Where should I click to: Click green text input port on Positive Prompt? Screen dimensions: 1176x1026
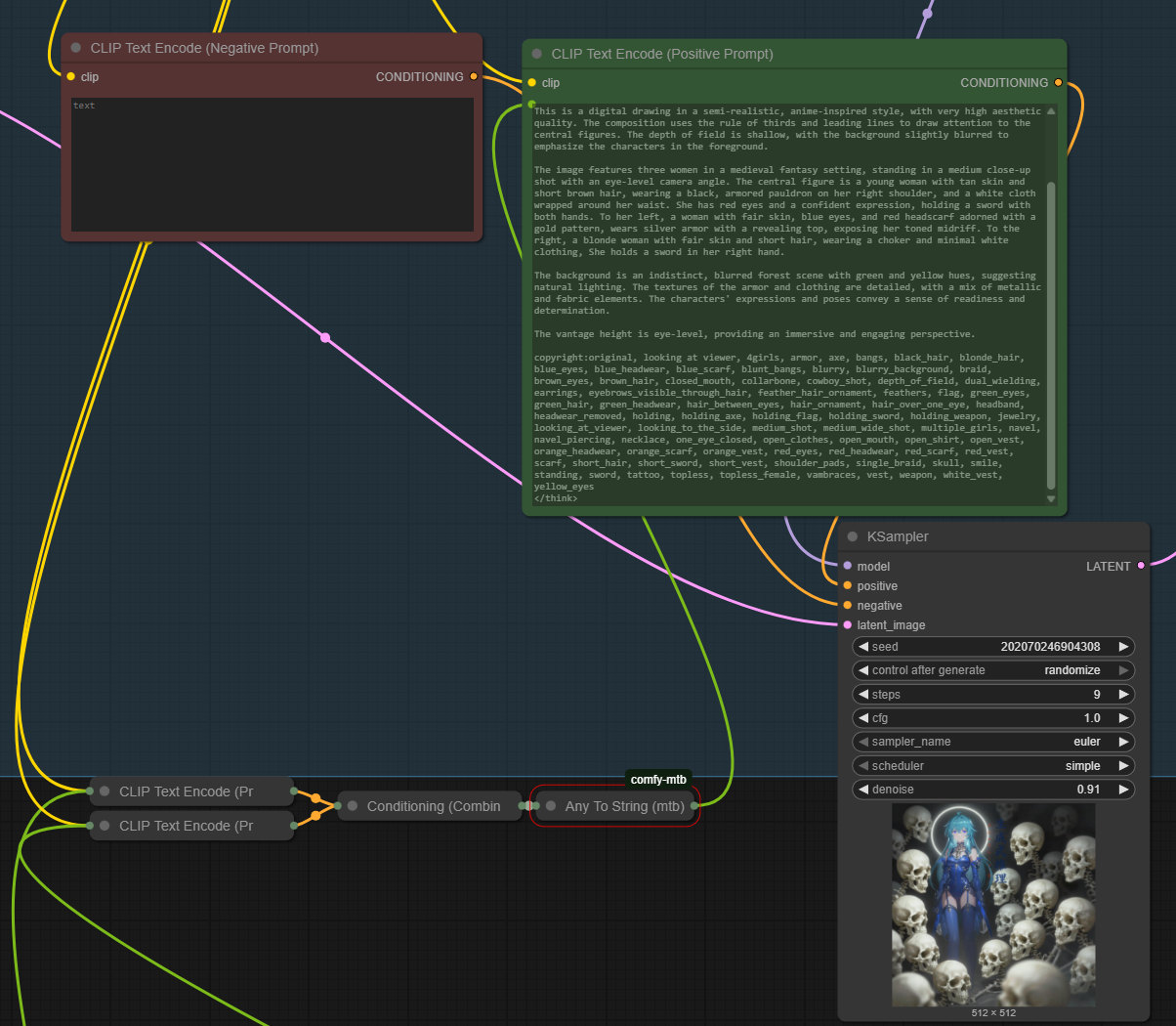click(531, 104)
